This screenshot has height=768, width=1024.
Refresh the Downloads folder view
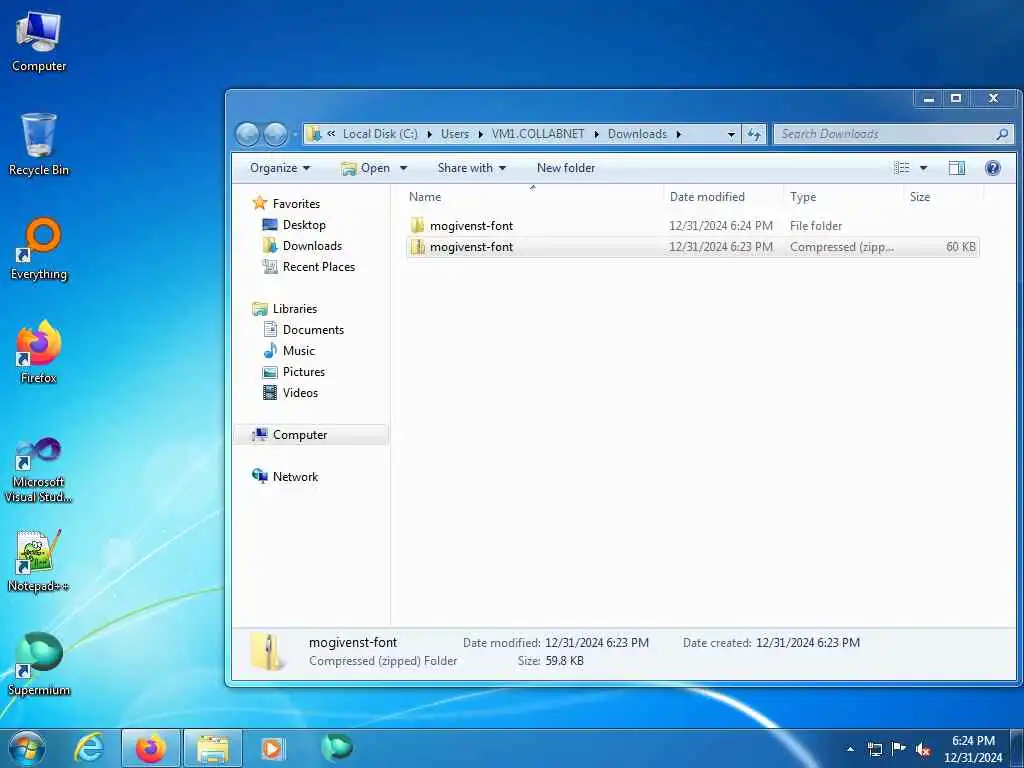coord(754,134)
